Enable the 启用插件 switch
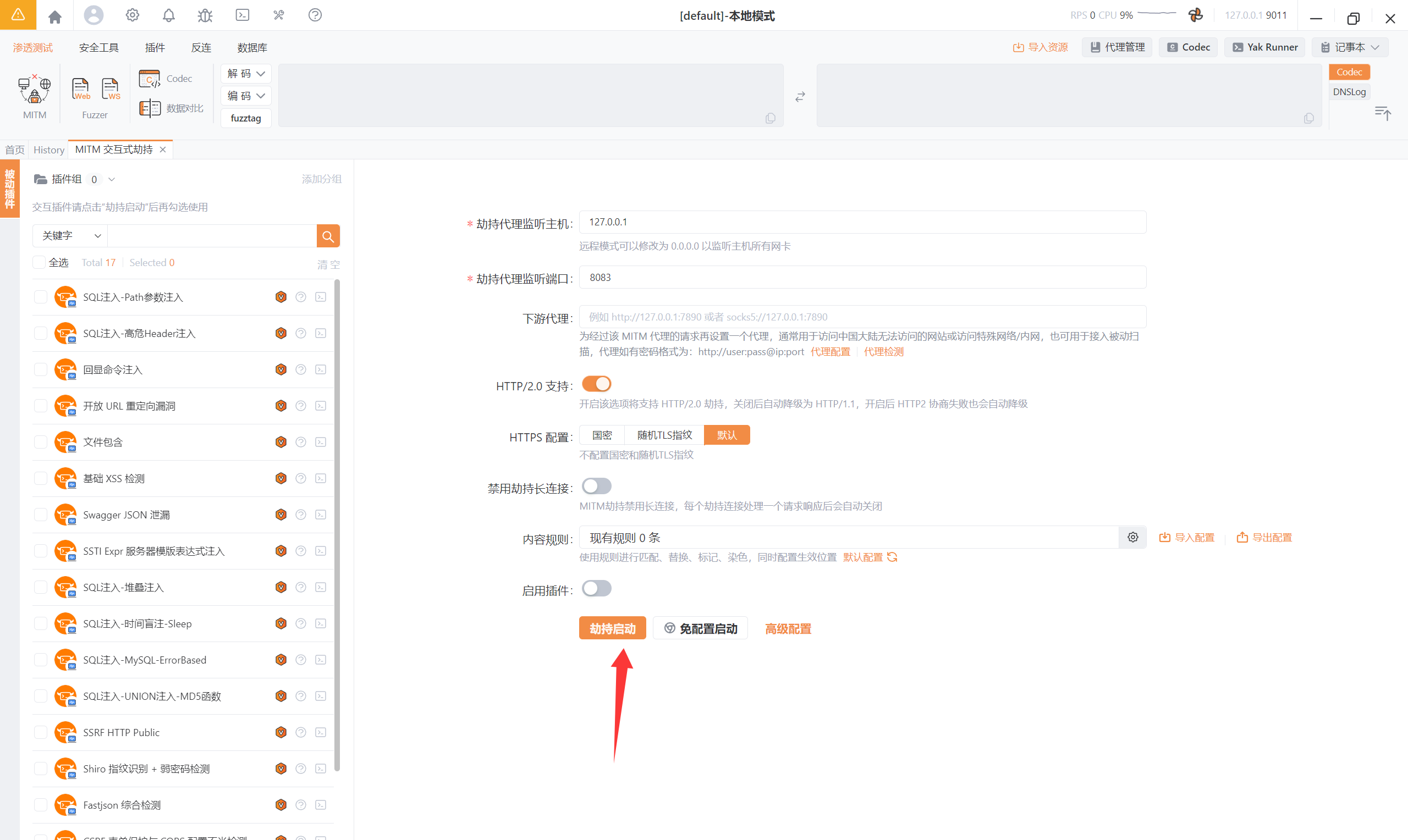This screenshot has width=1408, height=840. pos(597,589)
